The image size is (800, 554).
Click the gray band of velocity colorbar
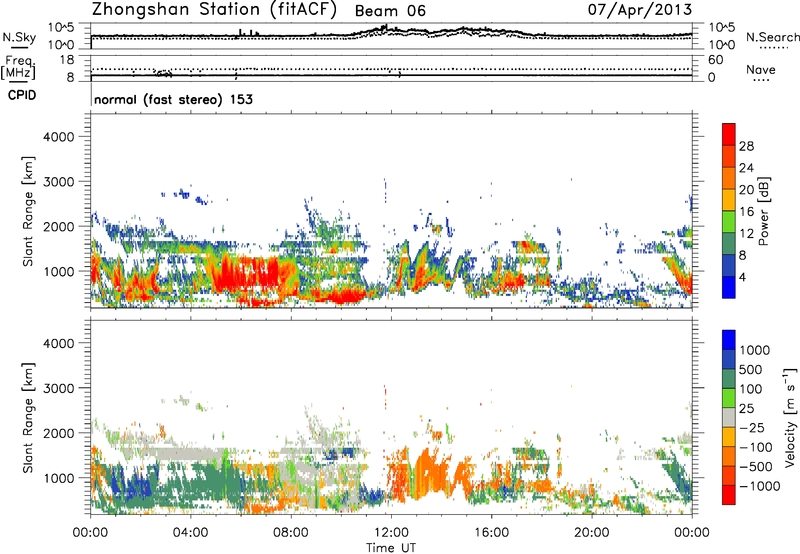729,417
